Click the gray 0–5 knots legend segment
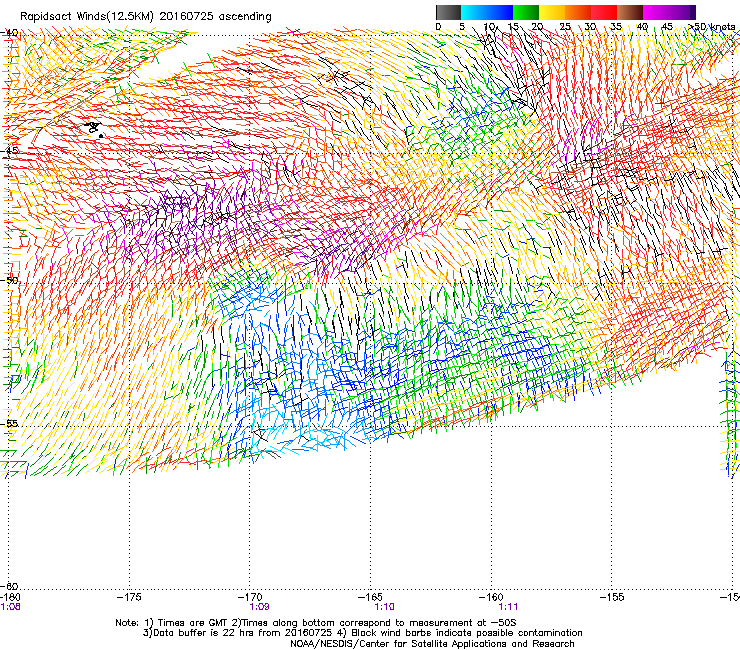The width and height of the screenshot is (740, 650). (x=448, y=12)
